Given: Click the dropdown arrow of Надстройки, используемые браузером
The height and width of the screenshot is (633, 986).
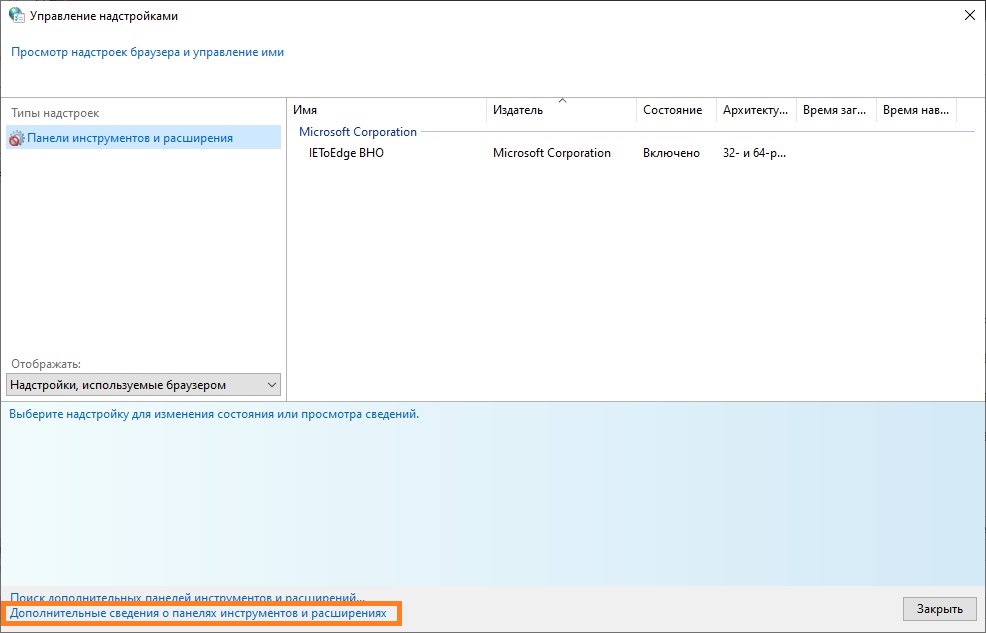Looking at the screenshot, I should point(272,385).
